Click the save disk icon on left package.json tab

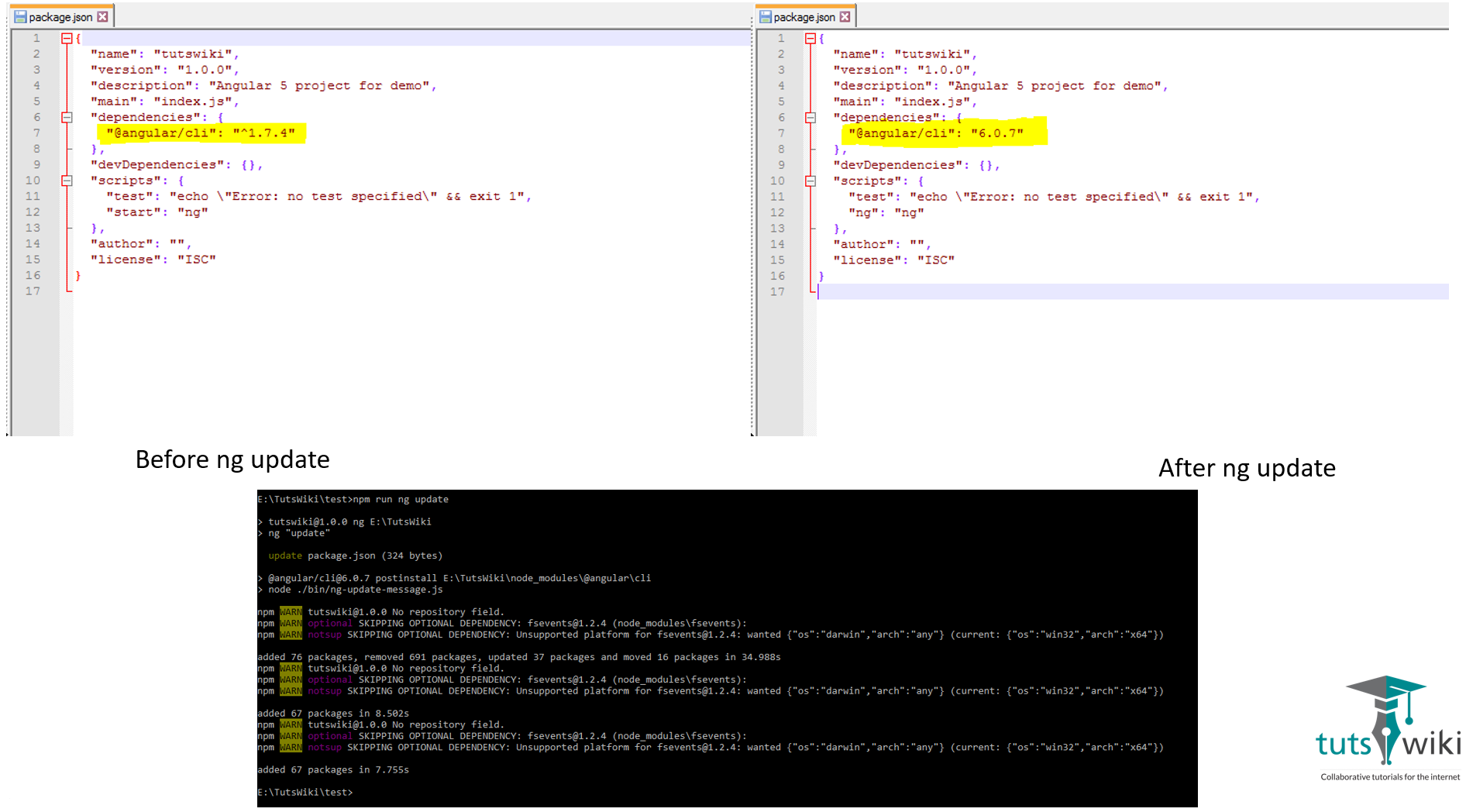click(20, 17)
